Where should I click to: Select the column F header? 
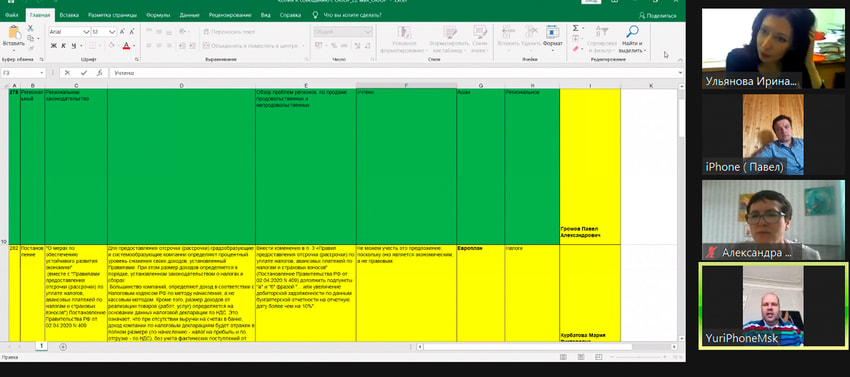406,86
